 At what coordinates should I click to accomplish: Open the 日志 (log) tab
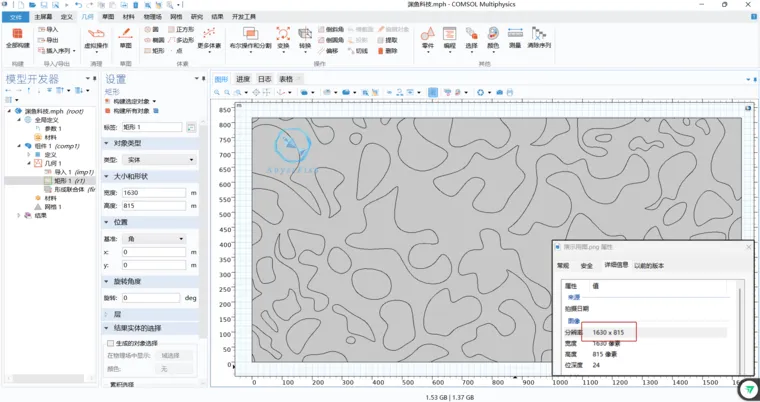pyautogui.click(x=264, y=79)
